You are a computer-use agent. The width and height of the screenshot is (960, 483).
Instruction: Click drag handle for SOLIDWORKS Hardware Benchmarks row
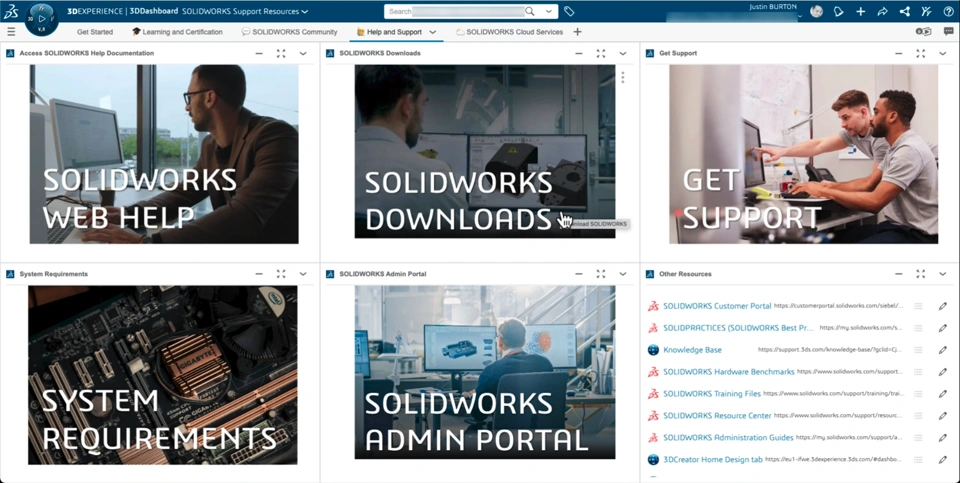[x=918, y=372]
